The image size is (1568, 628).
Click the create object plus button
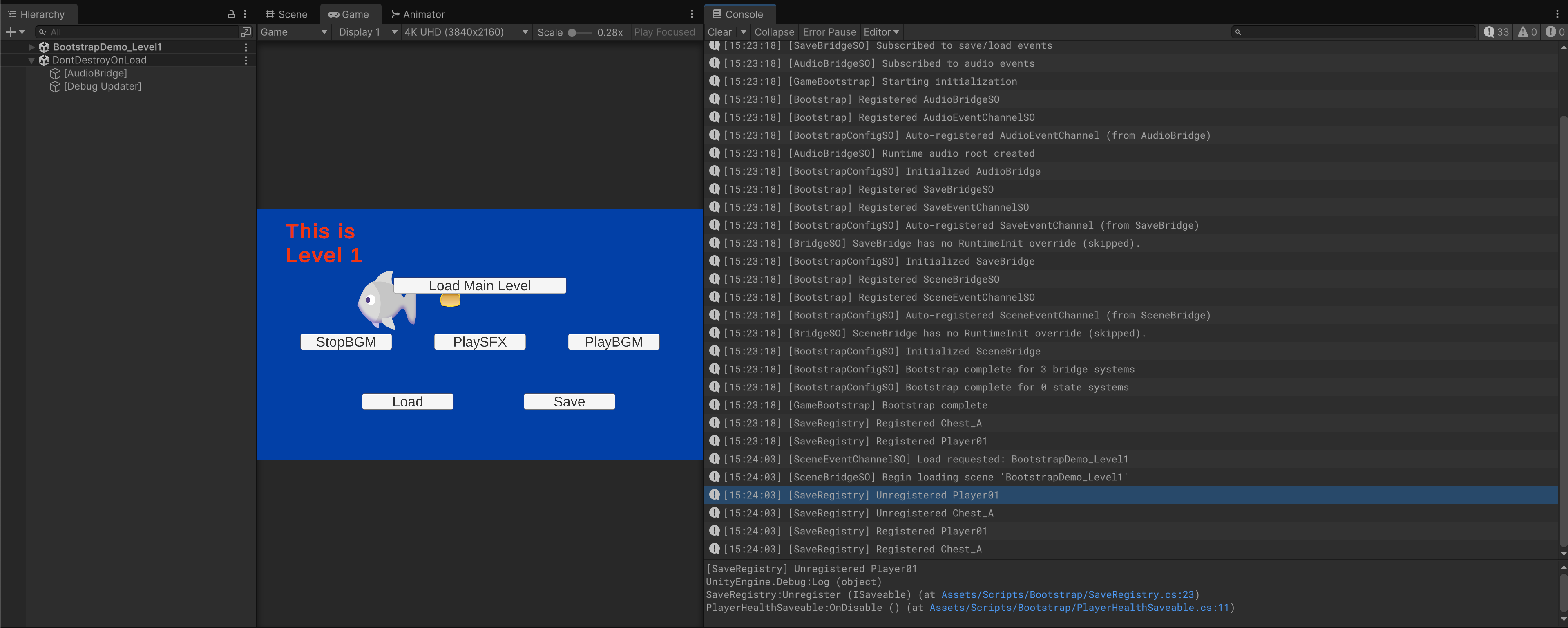10,31
